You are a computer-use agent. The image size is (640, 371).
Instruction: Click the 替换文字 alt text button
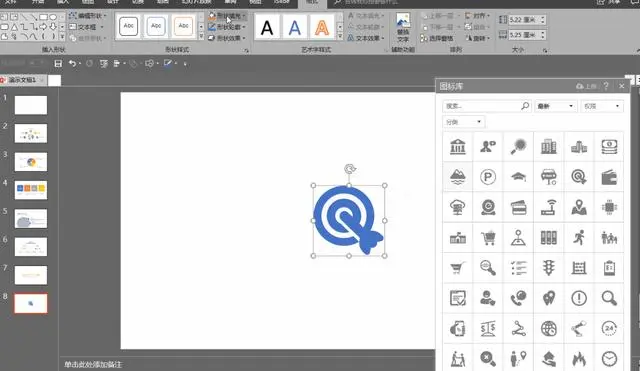(x=403, y=28)
